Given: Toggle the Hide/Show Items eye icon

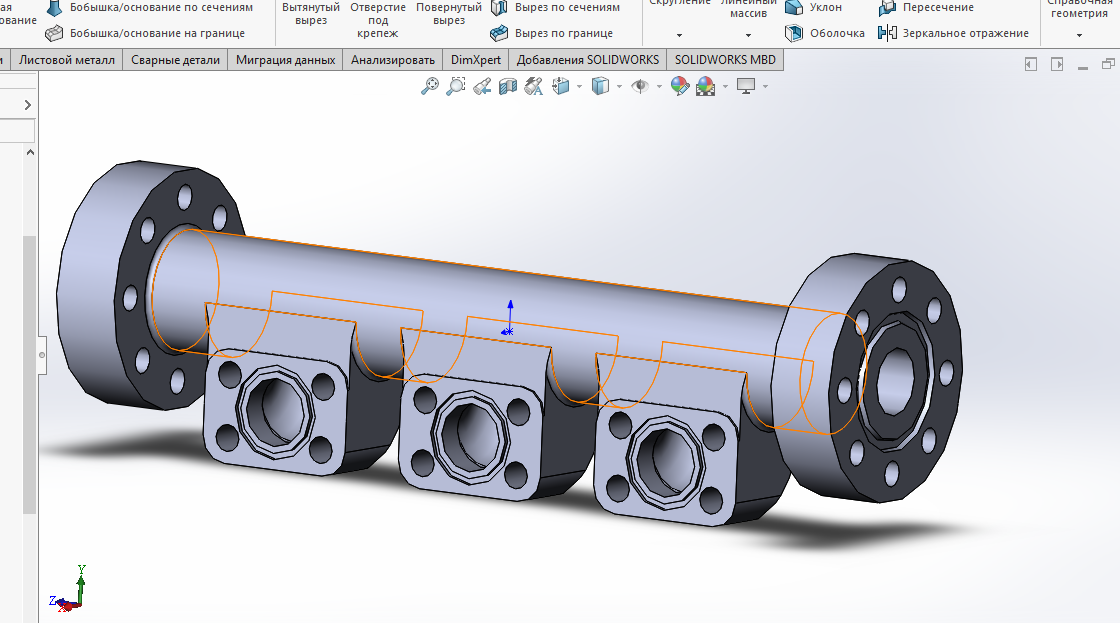Looking at the screenshot, I should point(639,87).
